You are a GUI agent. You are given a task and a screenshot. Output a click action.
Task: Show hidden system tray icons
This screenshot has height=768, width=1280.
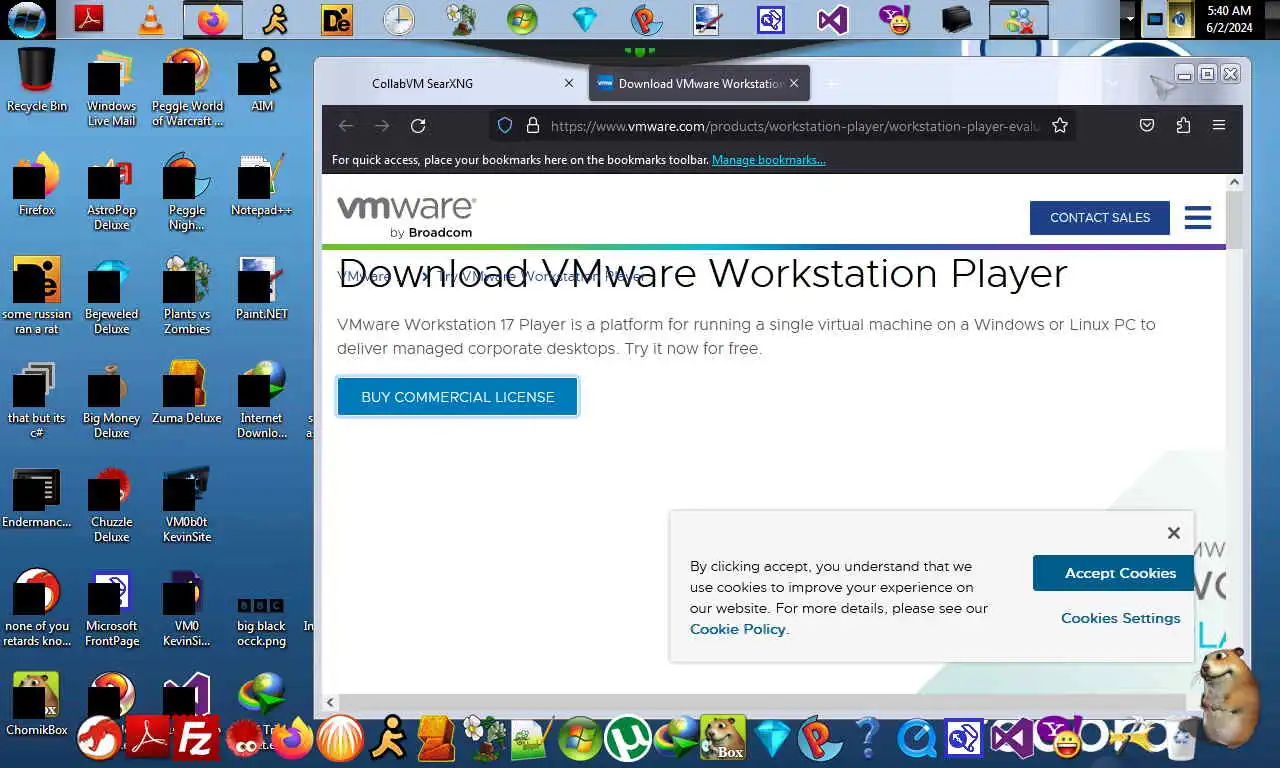[x=1130, y=19]
